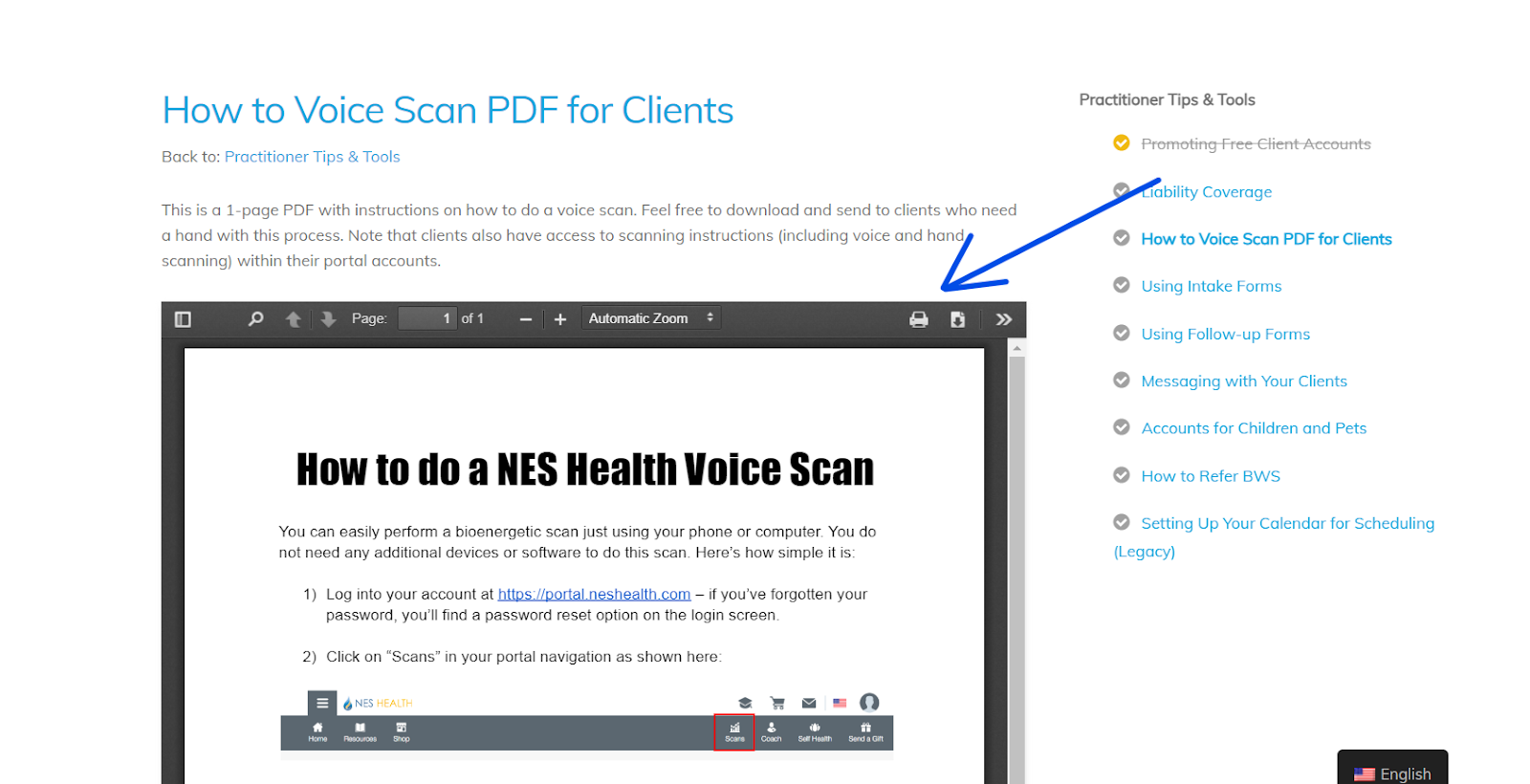
Task: Toggle the PDF viewer sidebar
Action: point(183,319)
